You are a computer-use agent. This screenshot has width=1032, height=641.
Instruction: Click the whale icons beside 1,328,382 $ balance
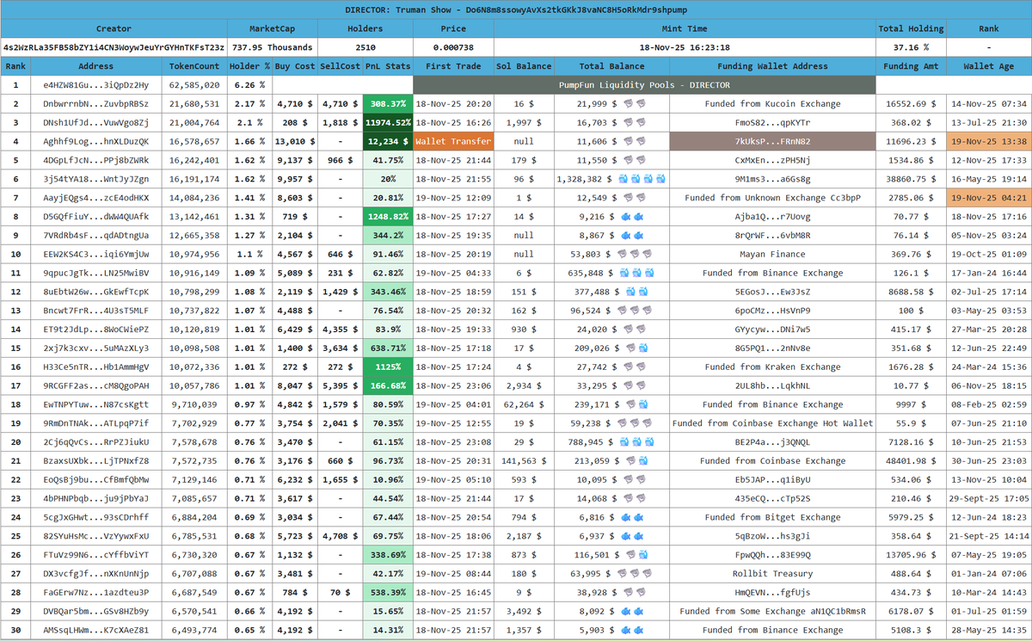640,179
